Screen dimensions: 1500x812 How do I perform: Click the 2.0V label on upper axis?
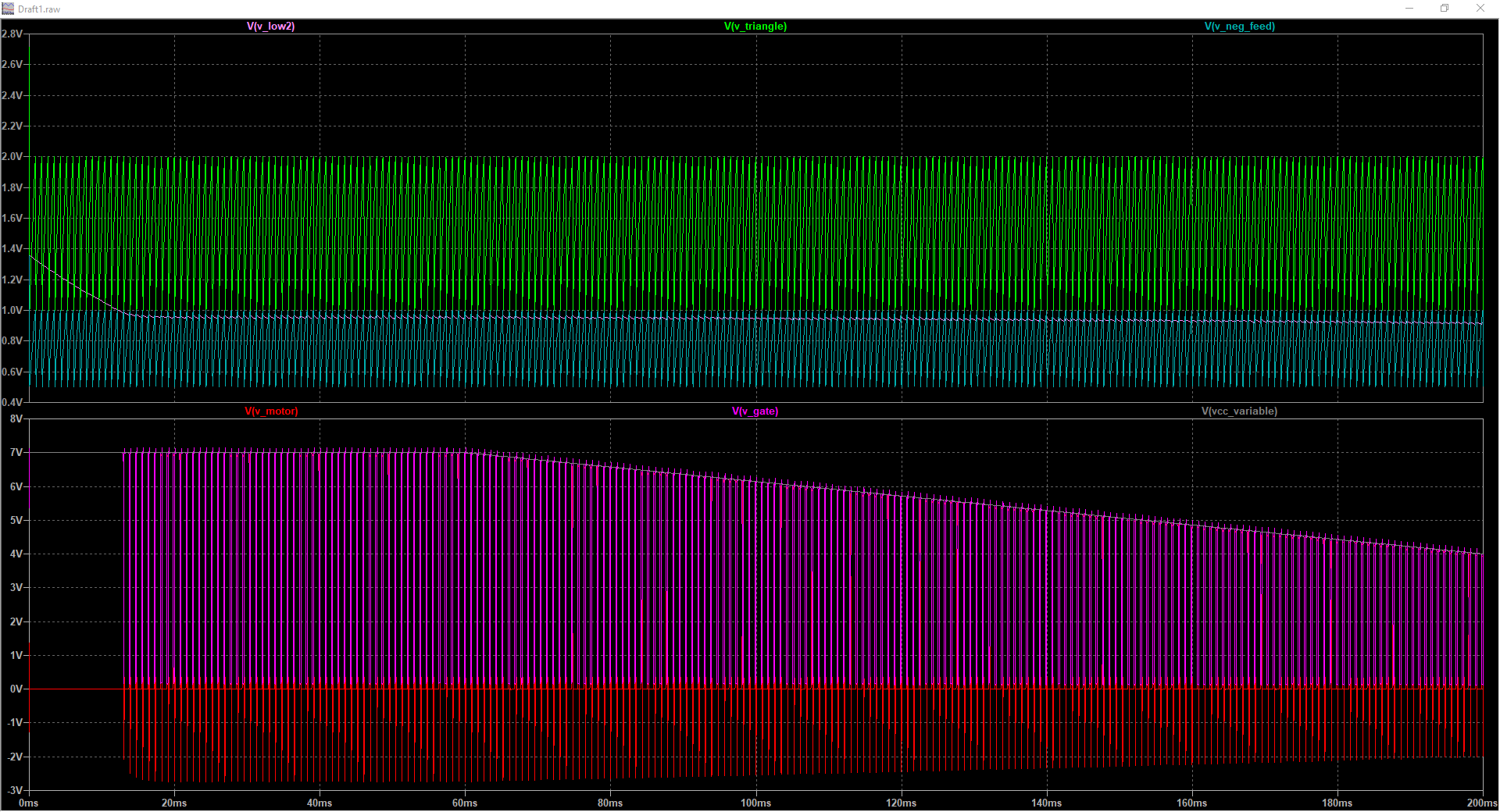(x=12, y=157)
